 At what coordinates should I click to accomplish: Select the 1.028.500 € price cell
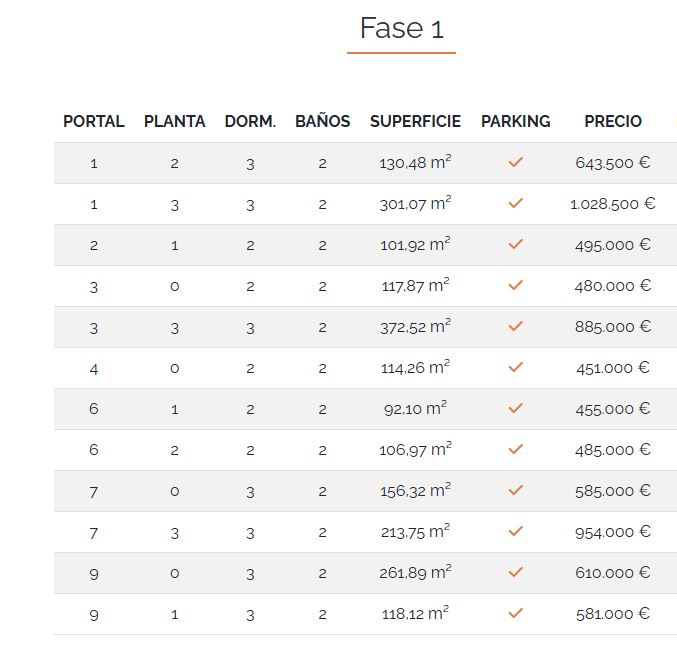(613, 204)
